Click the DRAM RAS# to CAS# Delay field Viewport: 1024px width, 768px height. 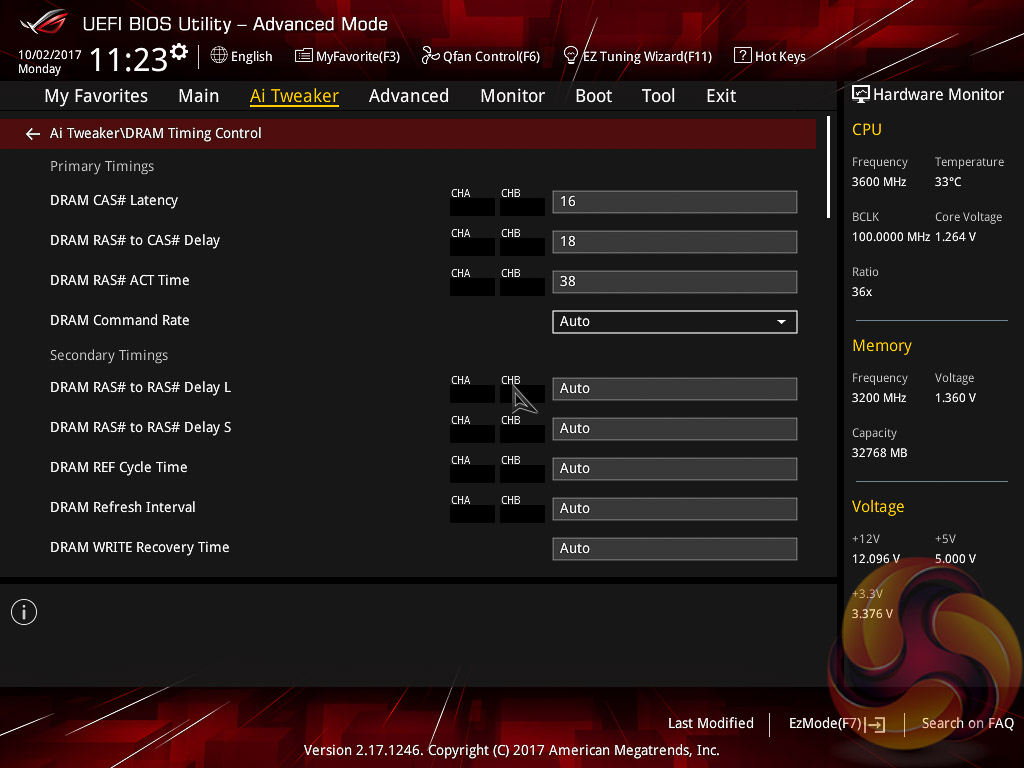click(x=675, y=242)
